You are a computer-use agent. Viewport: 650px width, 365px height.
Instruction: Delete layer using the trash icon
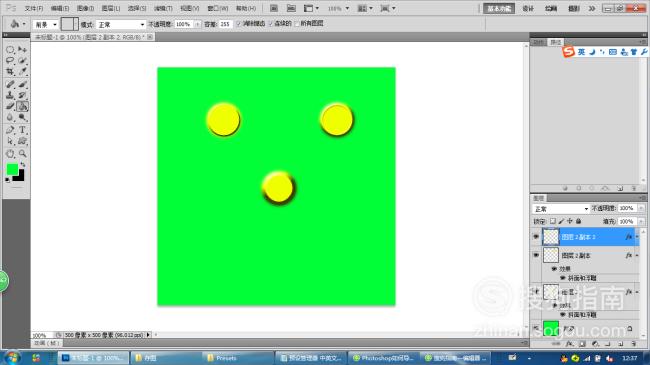(x=633, y=344)
